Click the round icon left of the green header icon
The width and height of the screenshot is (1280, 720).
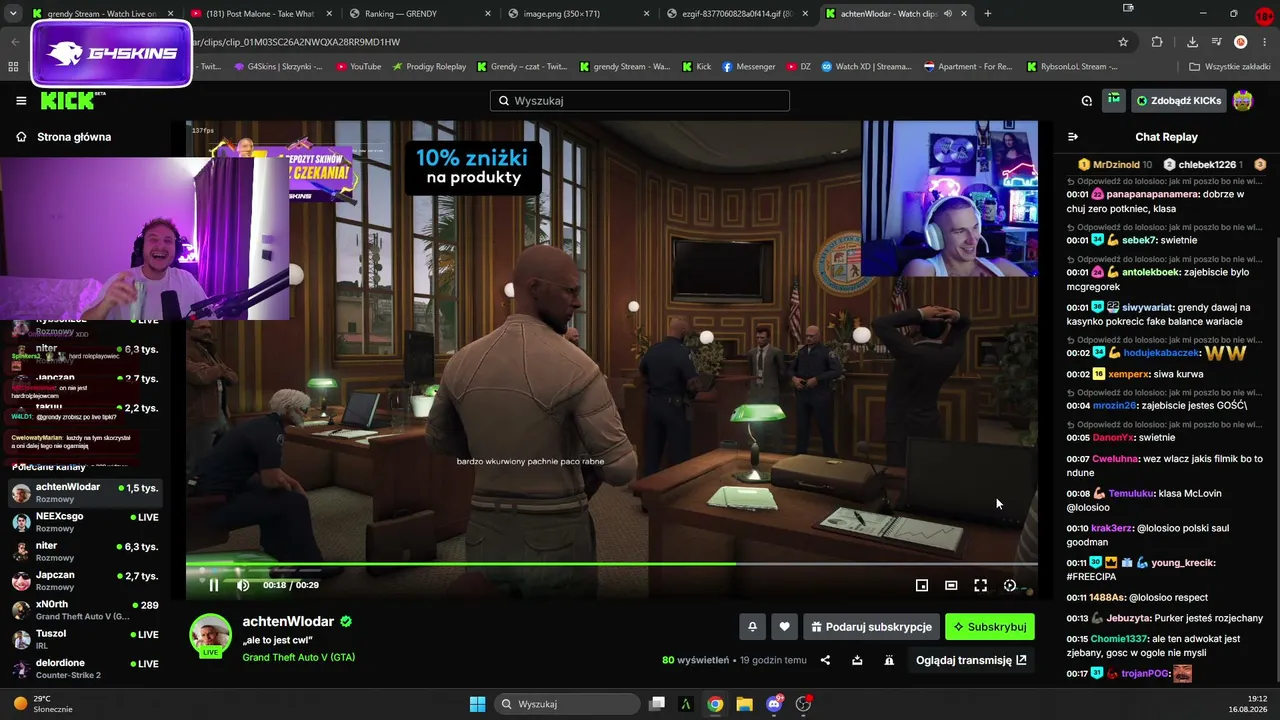[1087, 101]
